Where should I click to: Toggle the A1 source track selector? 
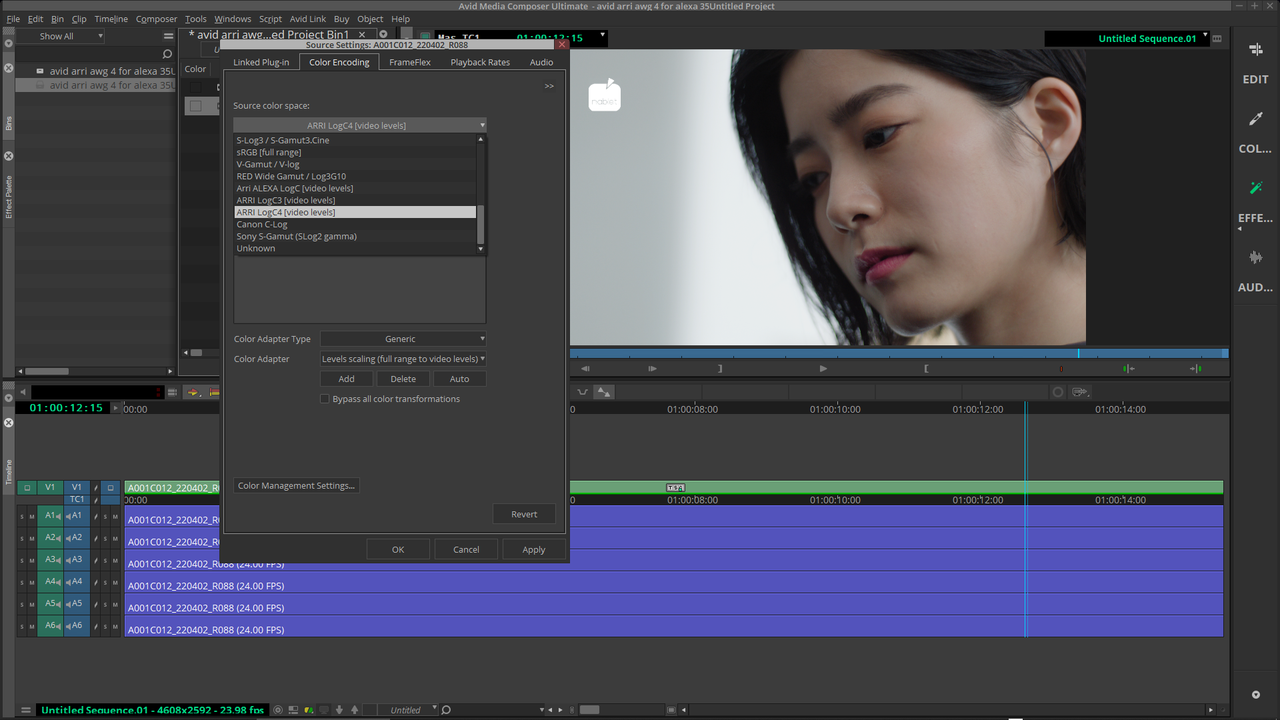(x=50, y=516)
